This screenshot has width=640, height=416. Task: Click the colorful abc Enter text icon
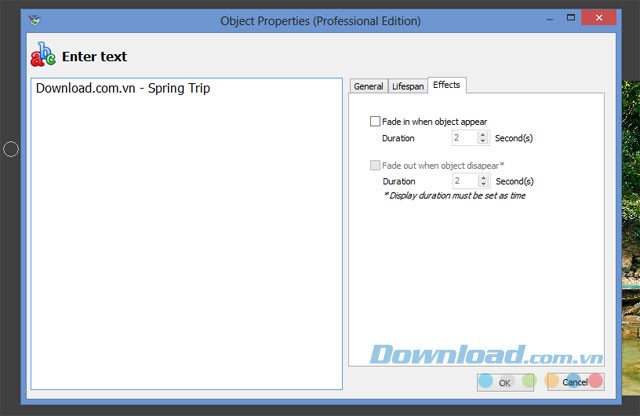tap(44, 57)
